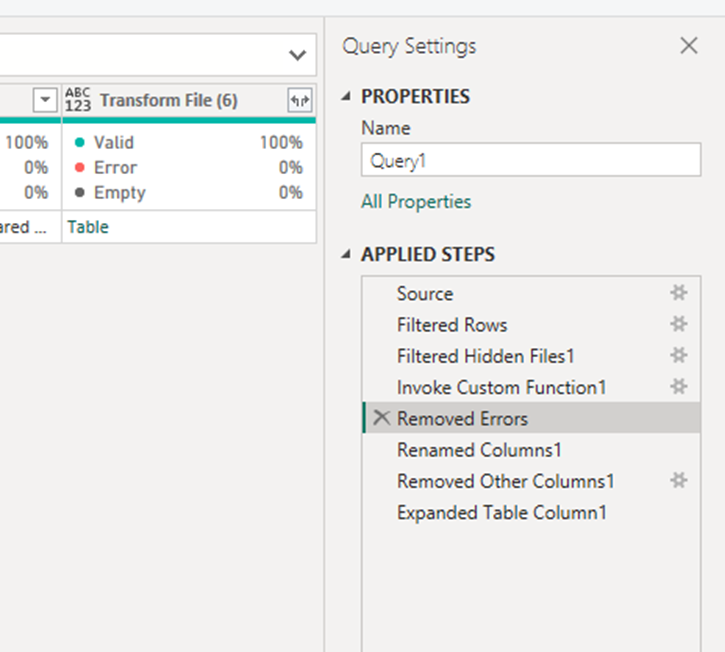Click the Table cell value
This screenshot has width=725, height=652.
tap(88, 227)
